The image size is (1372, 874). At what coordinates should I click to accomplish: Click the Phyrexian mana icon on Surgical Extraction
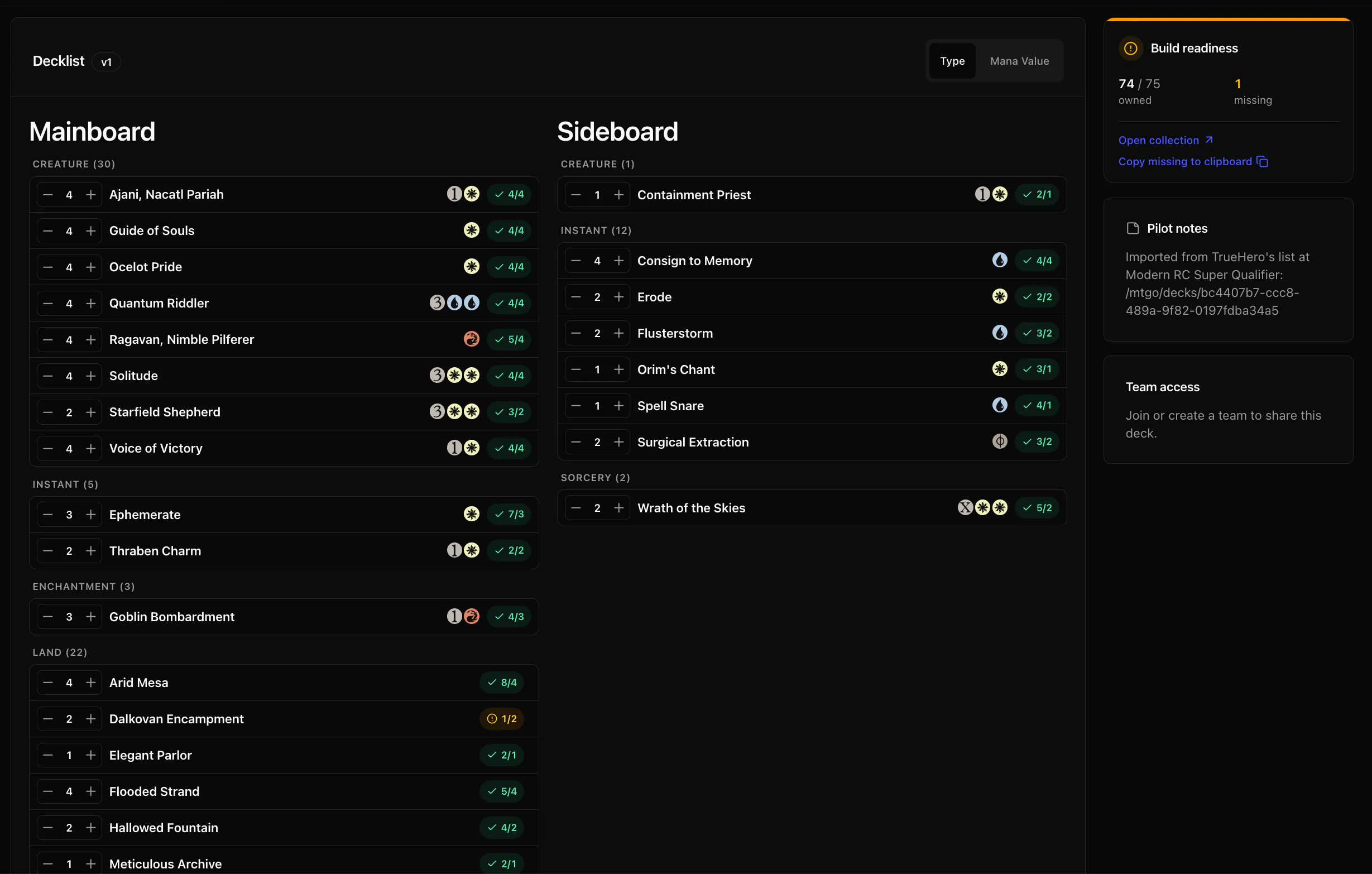pos(999,441)
